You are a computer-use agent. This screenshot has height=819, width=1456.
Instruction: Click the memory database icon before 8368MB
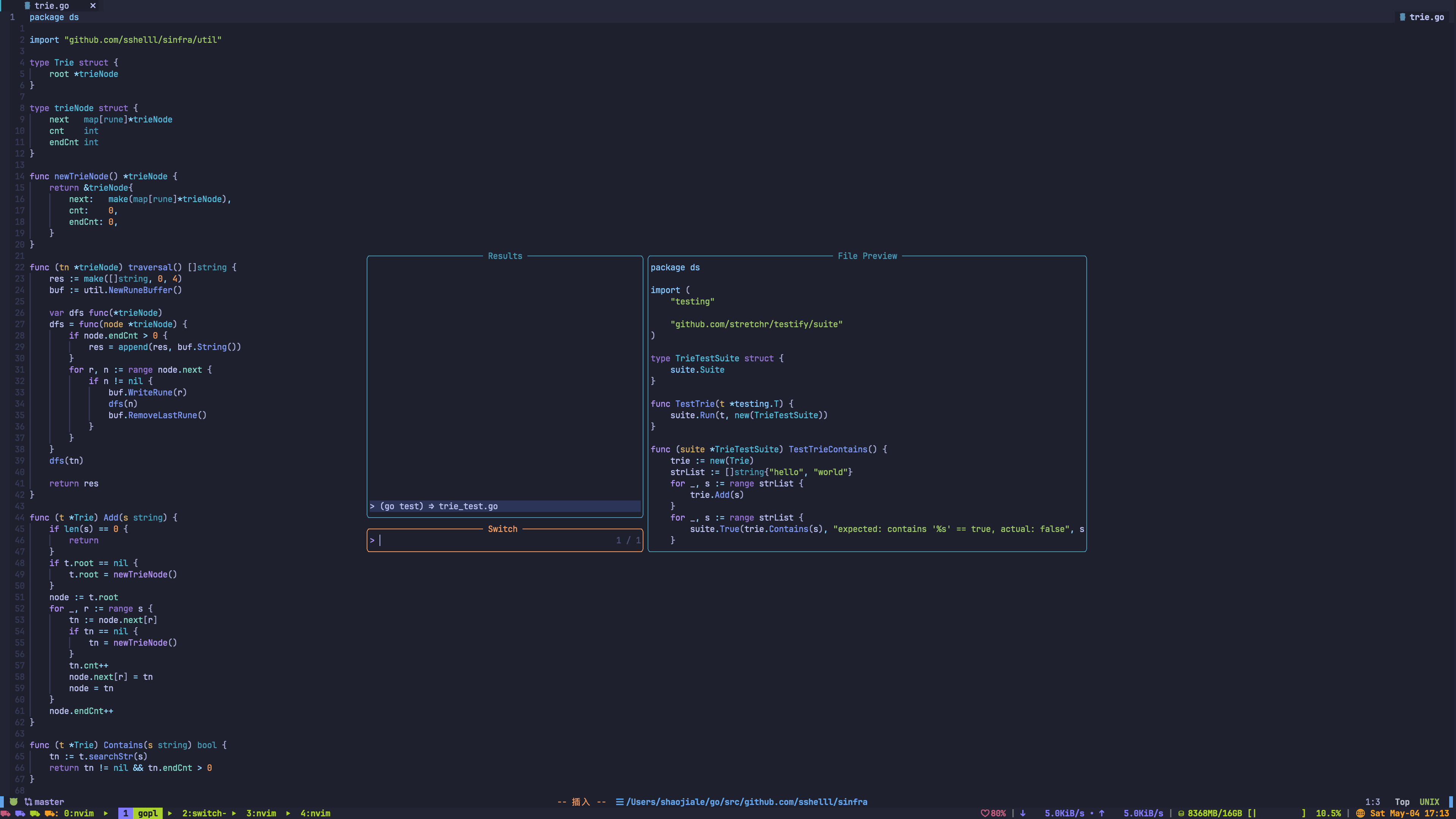pyautogui.click(x=1181, y=813)
